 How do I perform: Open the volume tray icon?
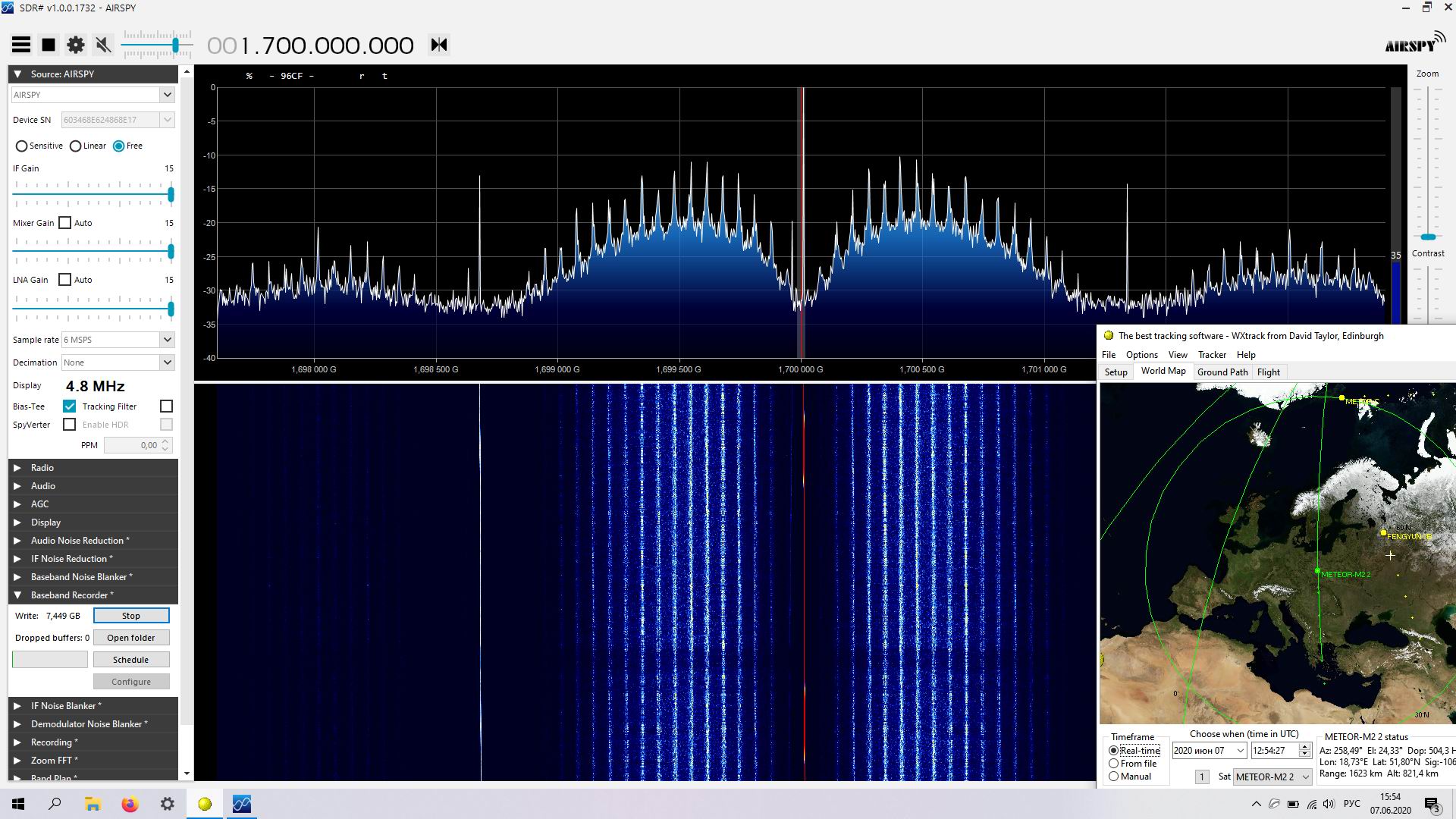(x=1329, y=804)
